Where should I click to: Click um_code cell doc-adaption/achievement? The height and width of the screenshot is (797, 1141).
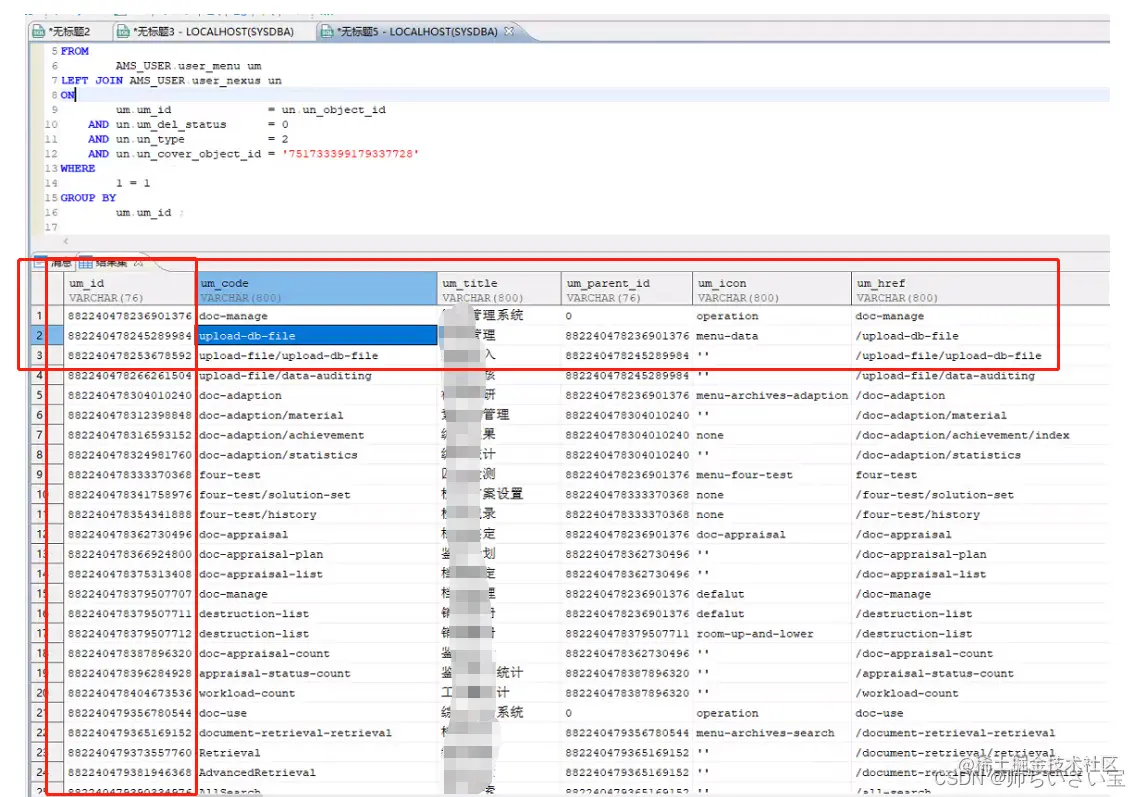point(317,435)
